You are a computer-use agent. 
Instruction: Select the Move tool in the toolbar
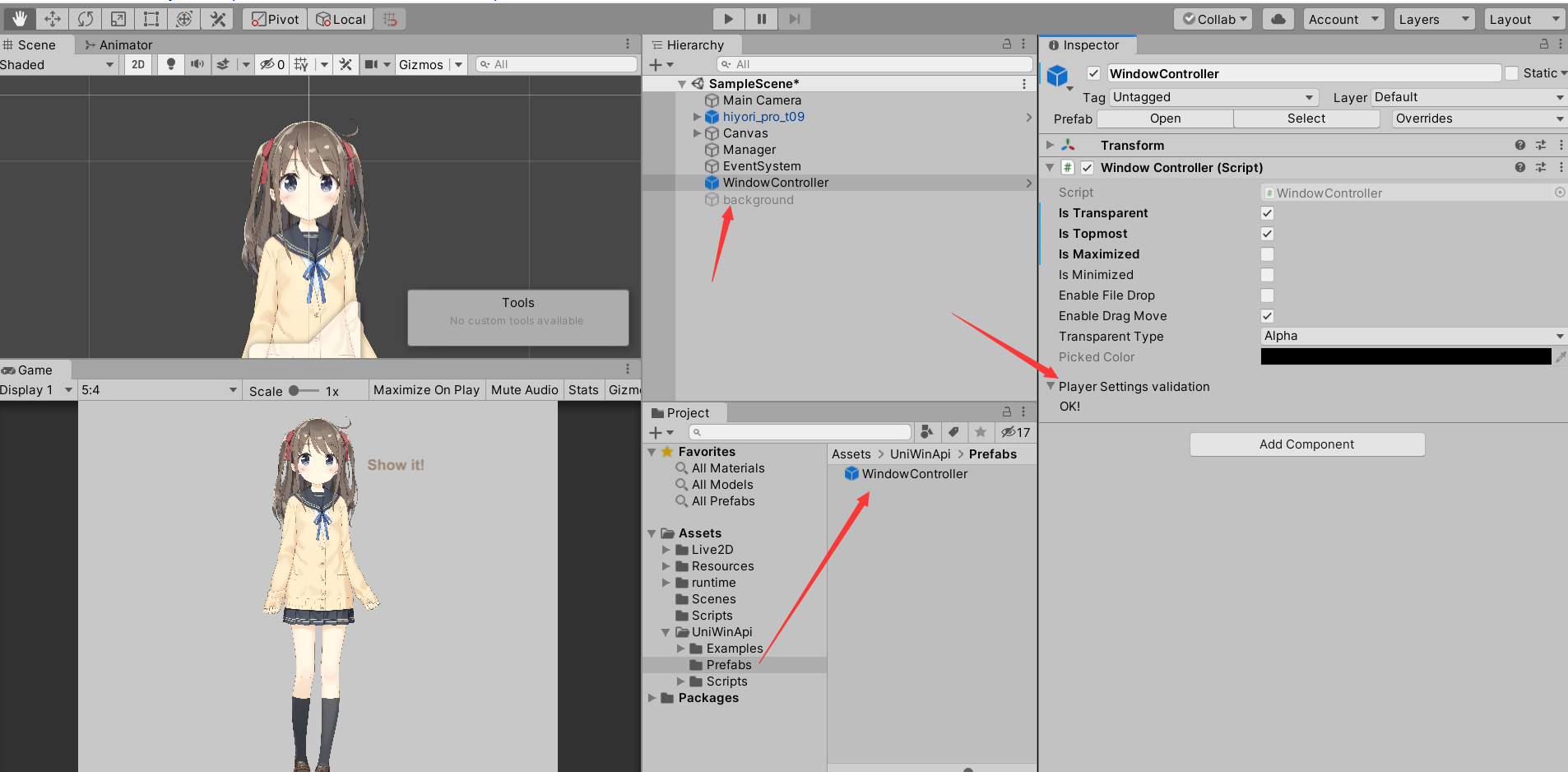click(x=53, y=18)
